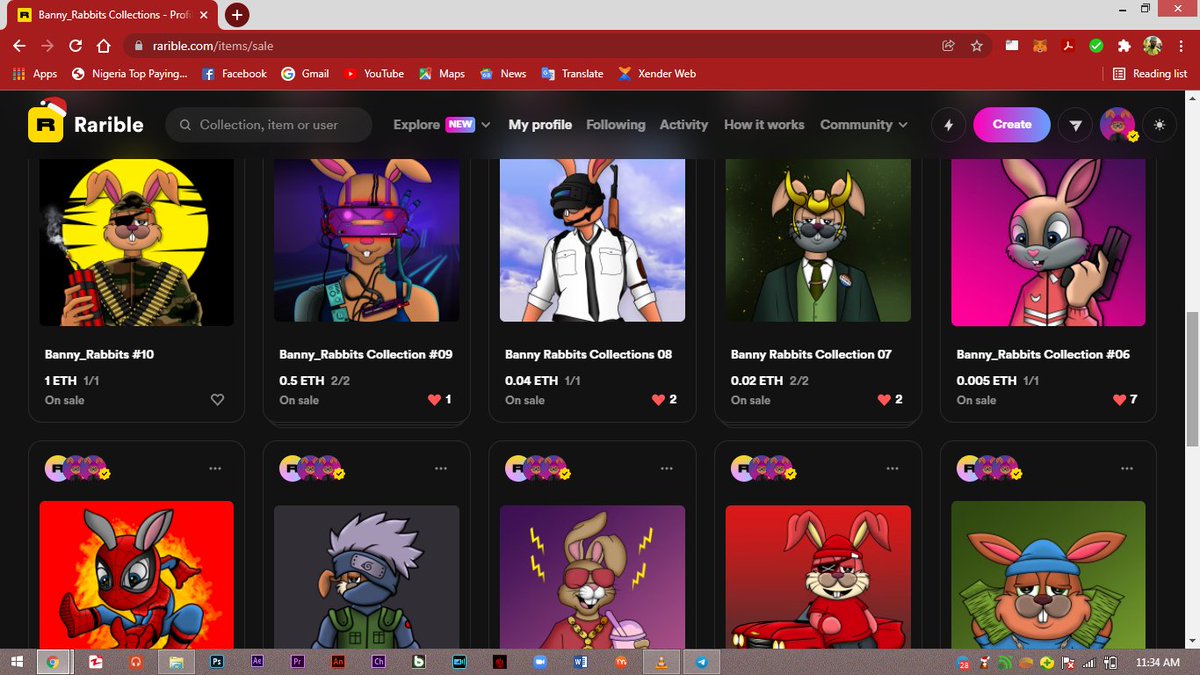
Task: Open the lightning bolt notifications icon
Action: (948, 125)
